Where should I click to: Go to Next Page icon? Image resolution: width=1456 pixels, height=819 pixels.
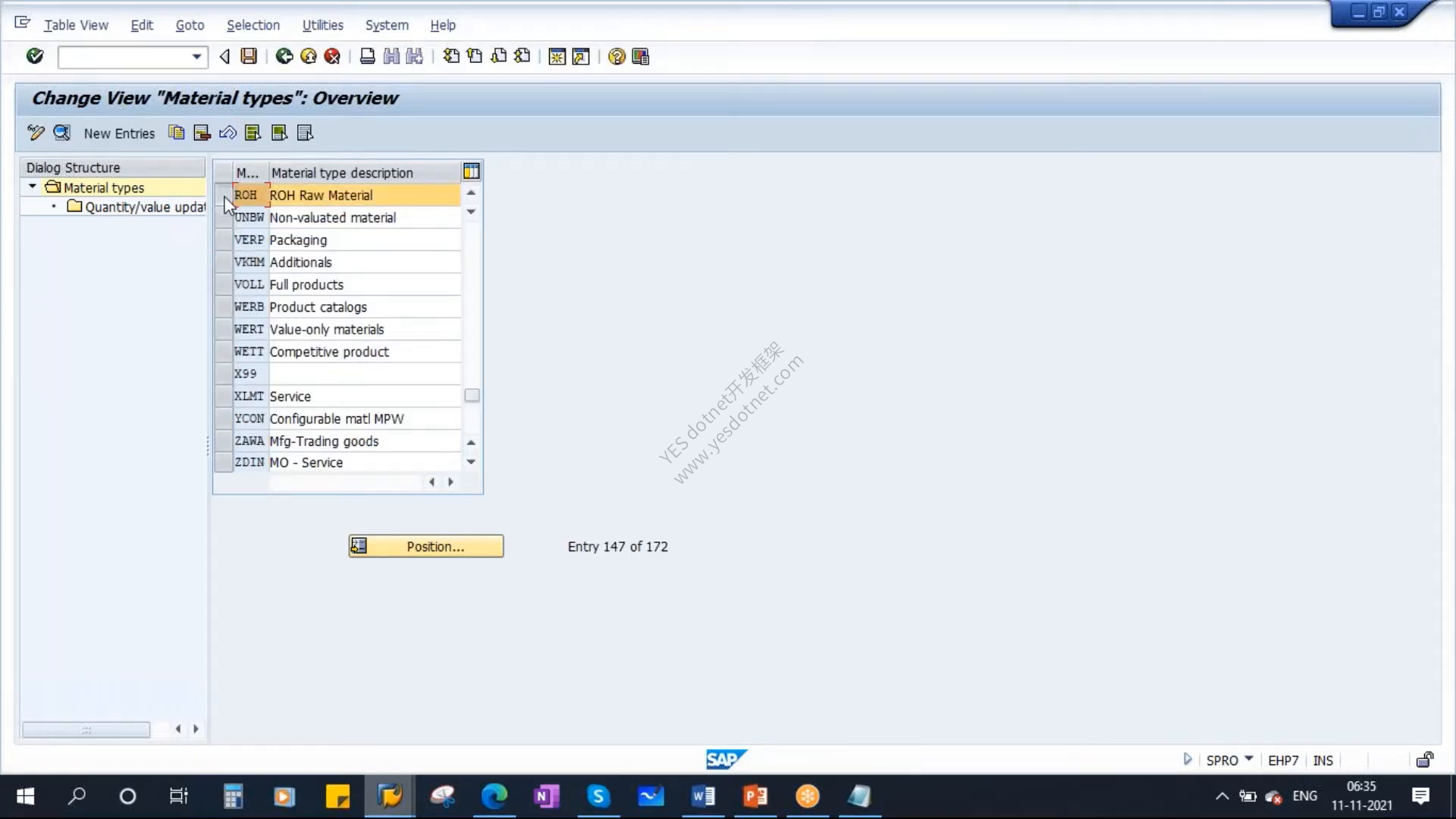point(498,56)
